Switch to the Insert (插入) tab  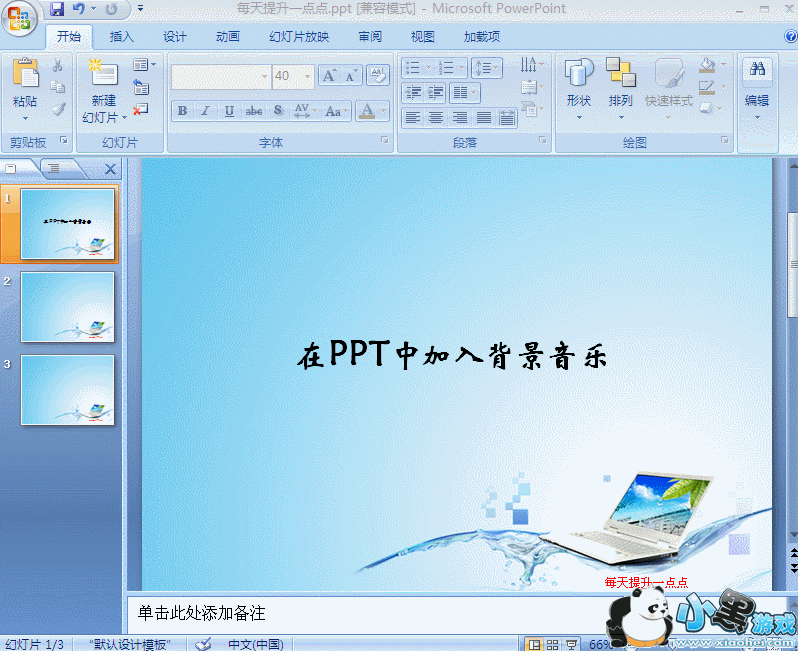(x=122, y=37)
